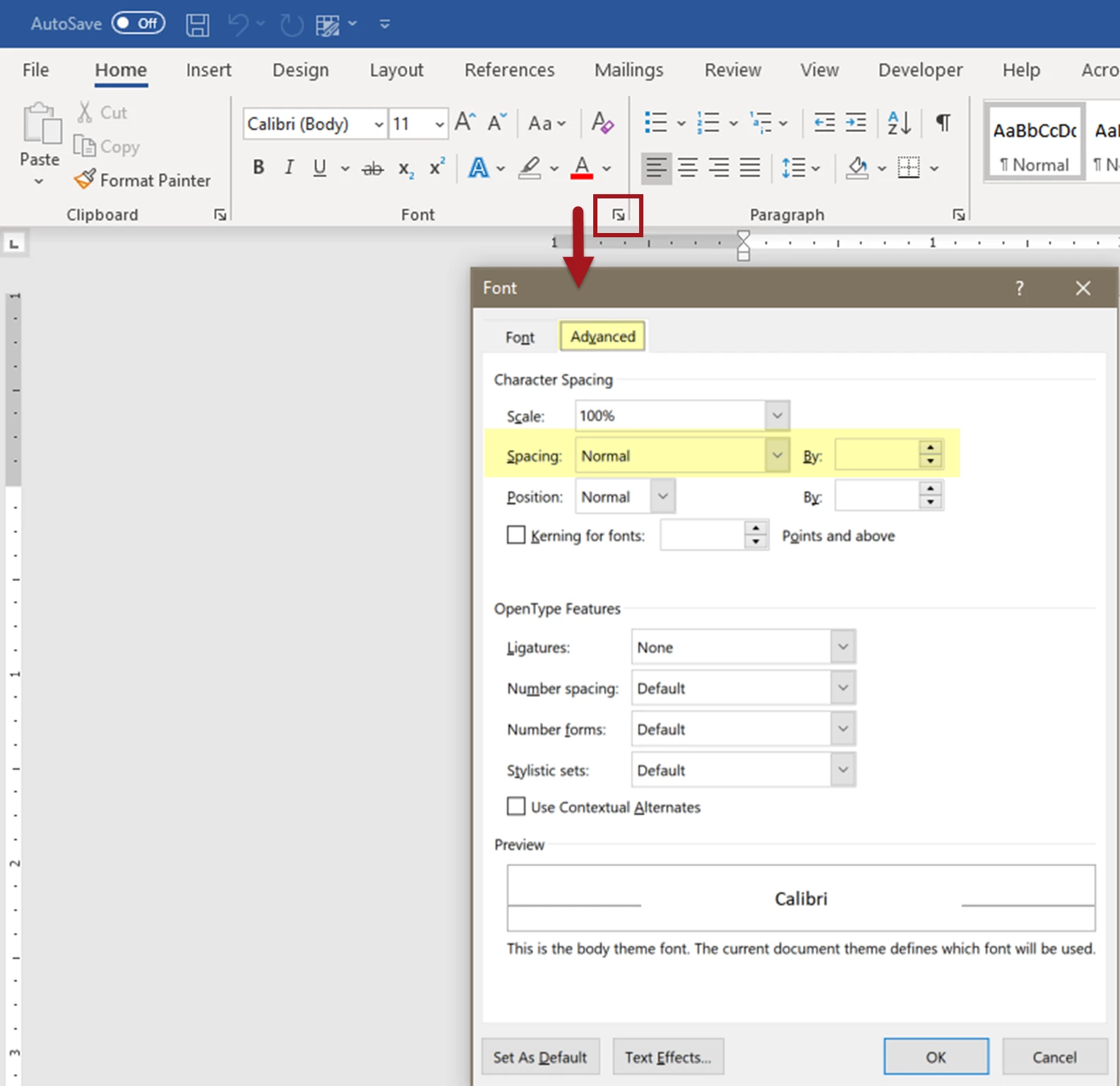This screenshot has width=1120, height=1086.
Task: Open the Scale dropdown
Action: click(777, 416)
